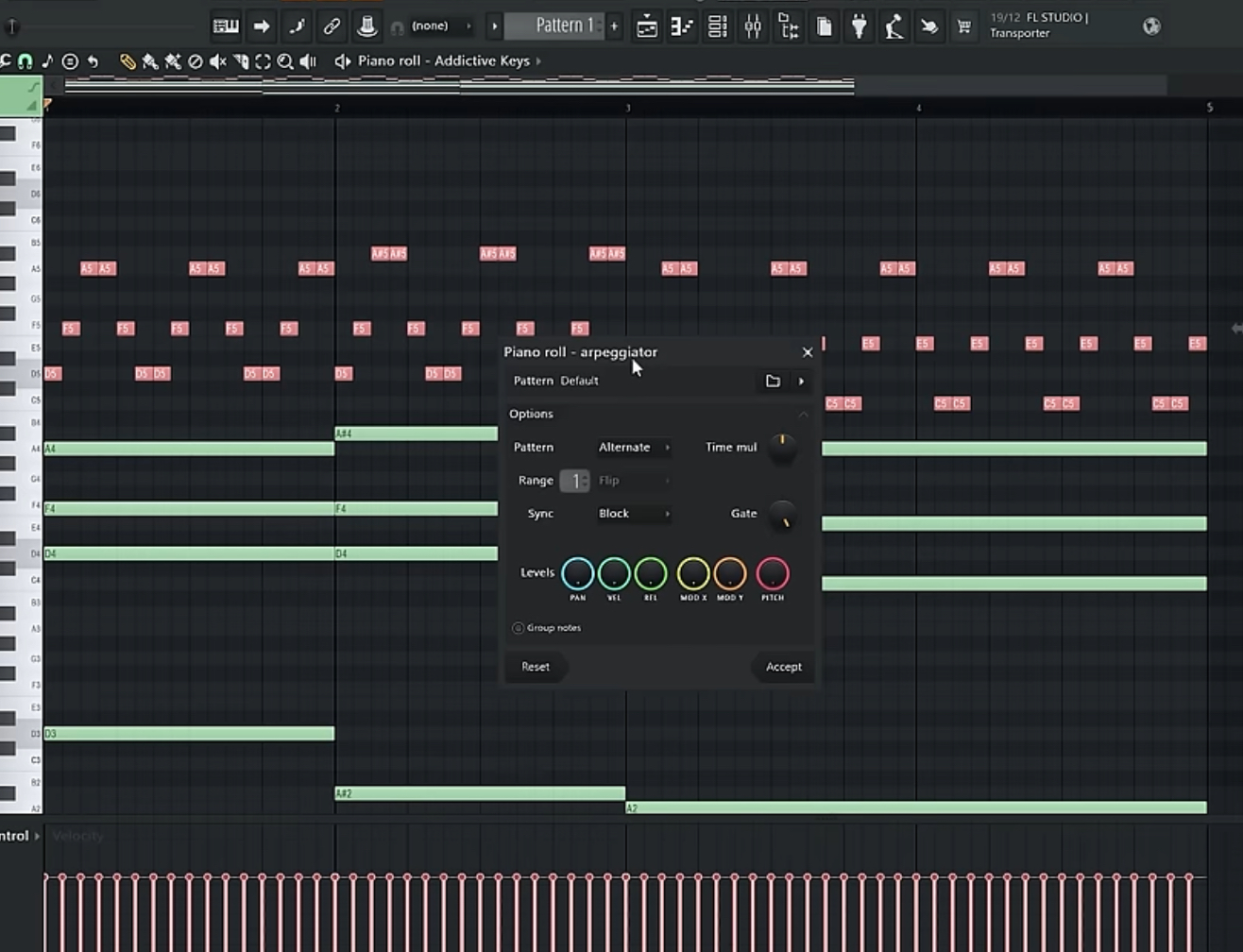Open the Browser tree view icon
Screen dimensions: 1243x952
point(789,26)
